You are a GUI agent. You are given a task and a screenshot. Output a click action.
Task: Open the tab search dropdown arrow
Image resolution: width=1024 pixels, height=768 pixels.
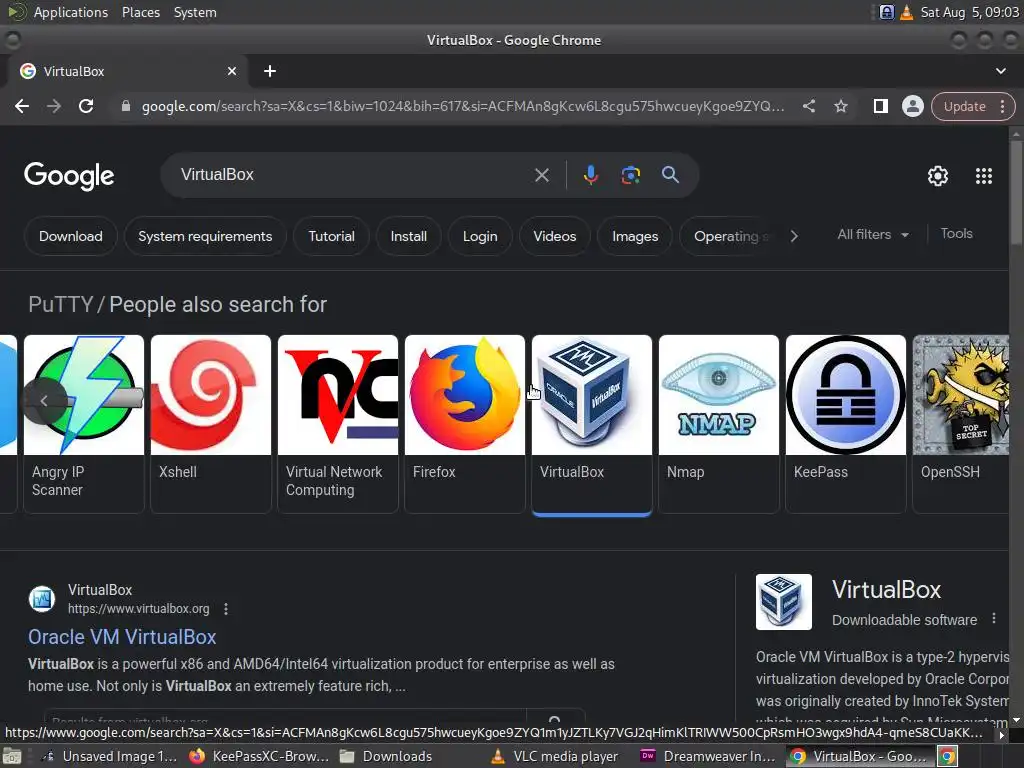1000,71
